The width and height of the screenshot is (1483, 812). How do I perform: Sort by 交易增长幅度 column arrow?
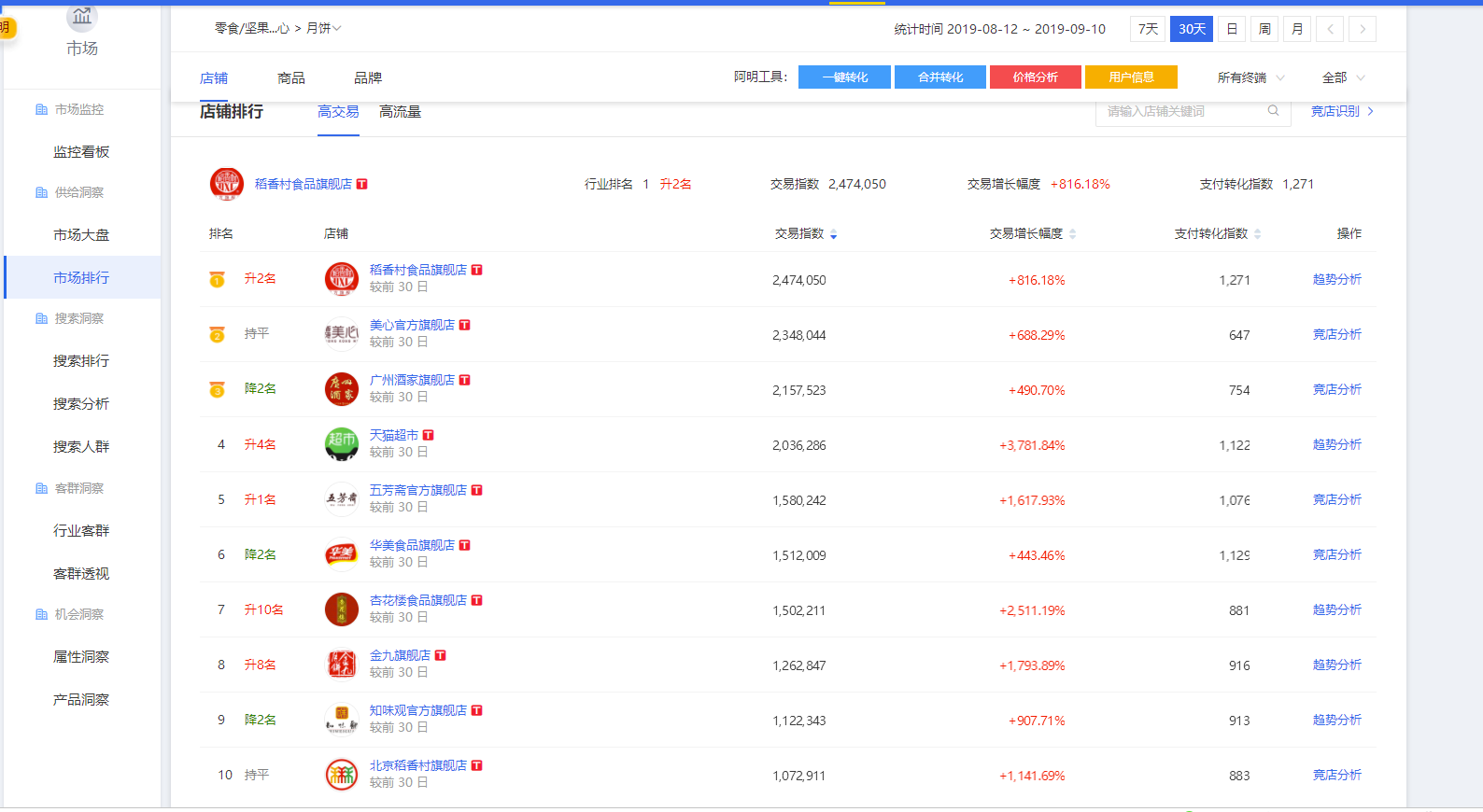click(x=1073, y=234)
